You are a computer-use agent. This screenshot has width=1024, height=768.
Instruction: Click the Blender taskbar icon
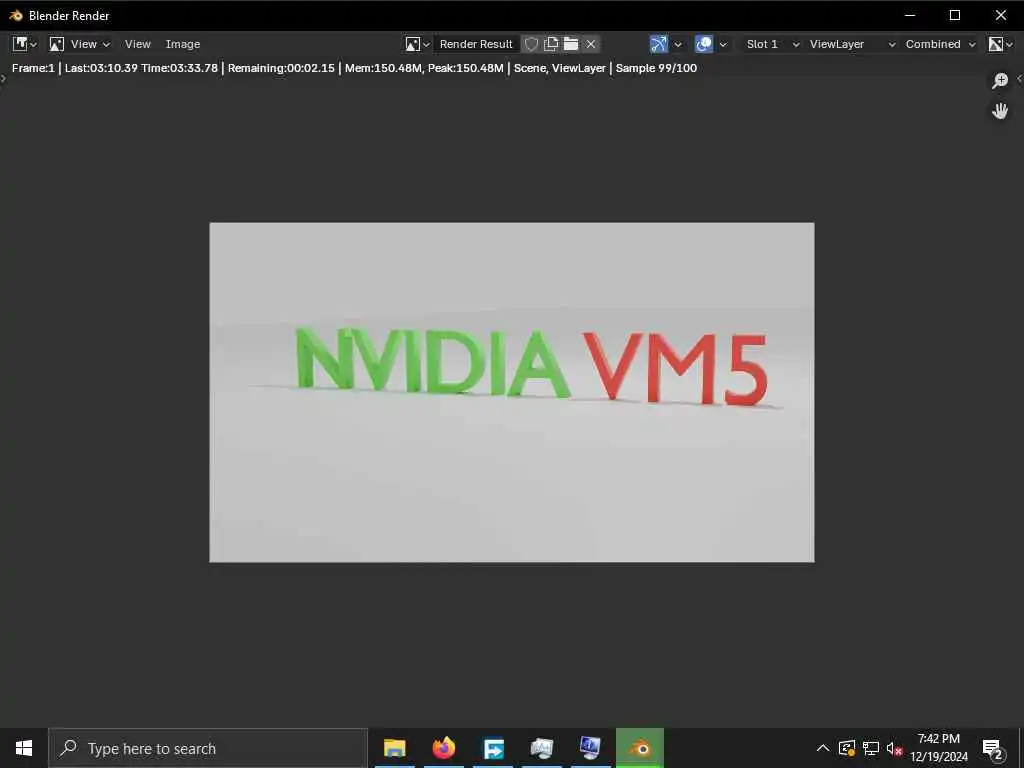(640, 748)
